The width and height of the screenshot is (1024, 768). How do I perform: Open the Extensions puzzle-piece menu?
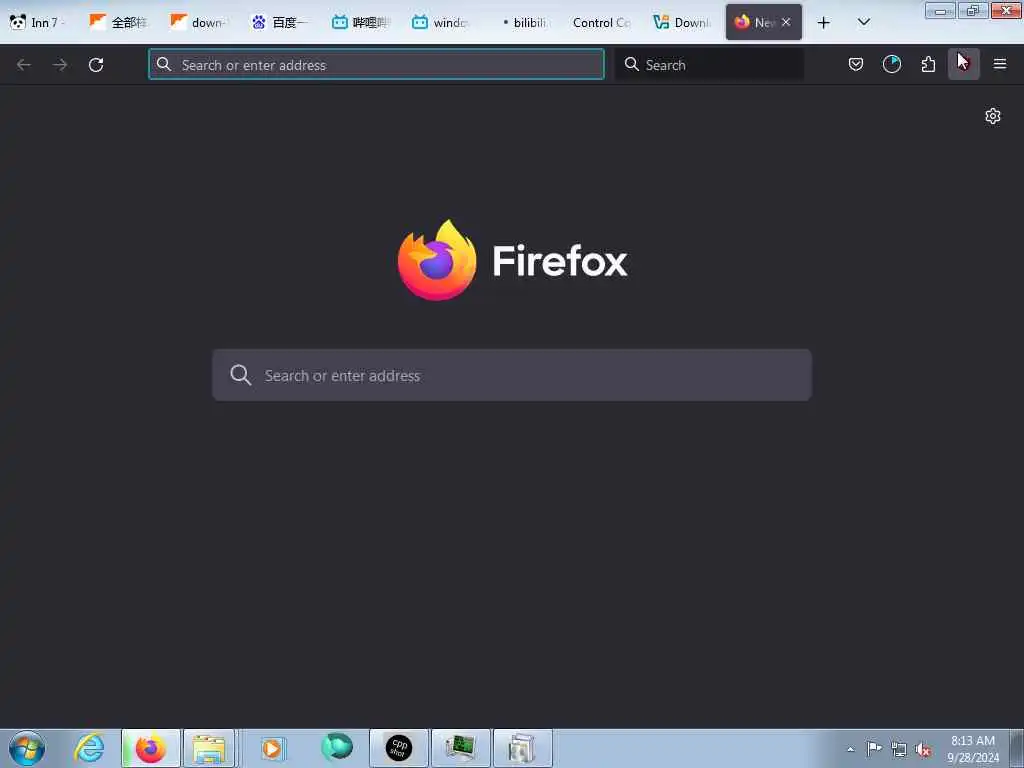[928, 64]
